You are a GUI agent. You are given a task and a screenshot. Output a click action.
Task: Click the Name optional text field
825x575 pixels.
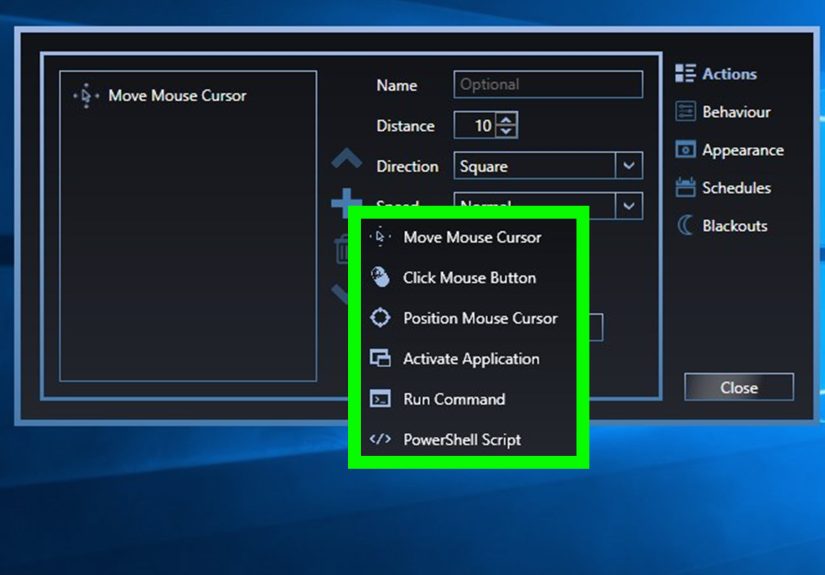pyautogui.click(x=548, y=85)
